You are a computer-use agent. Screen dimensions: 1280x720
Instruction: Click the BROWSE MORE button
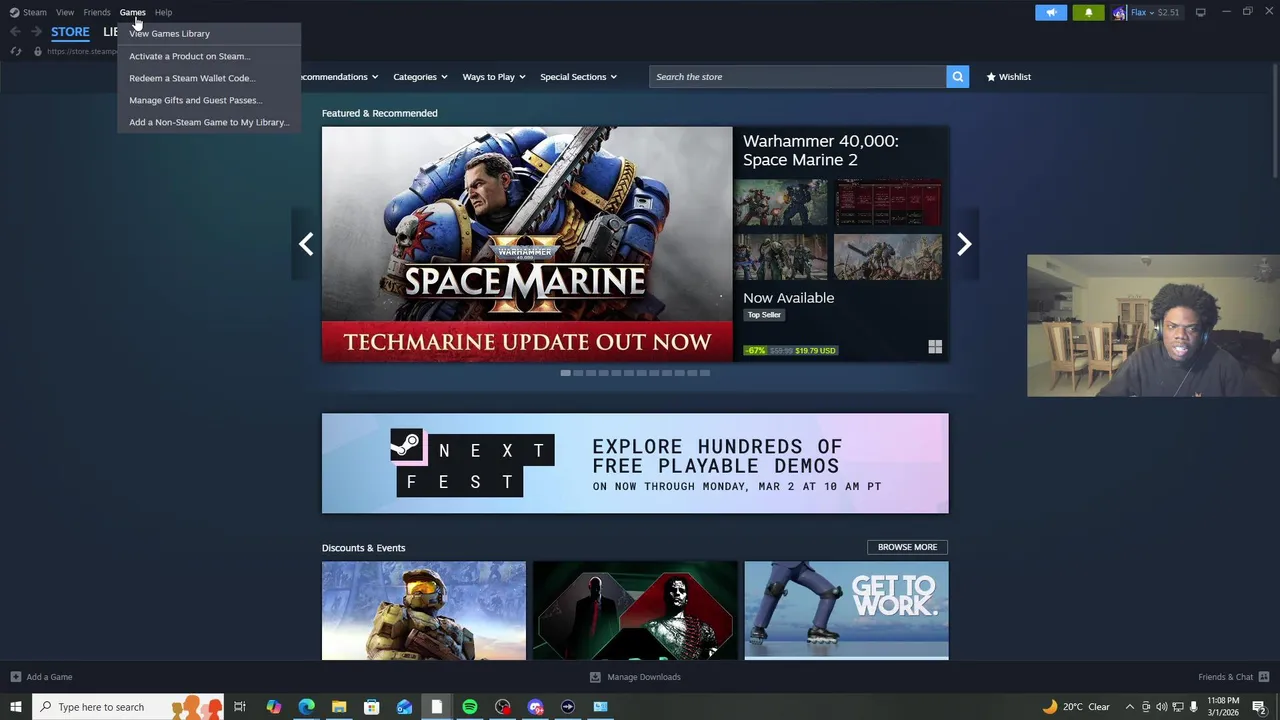click(907, 547)
